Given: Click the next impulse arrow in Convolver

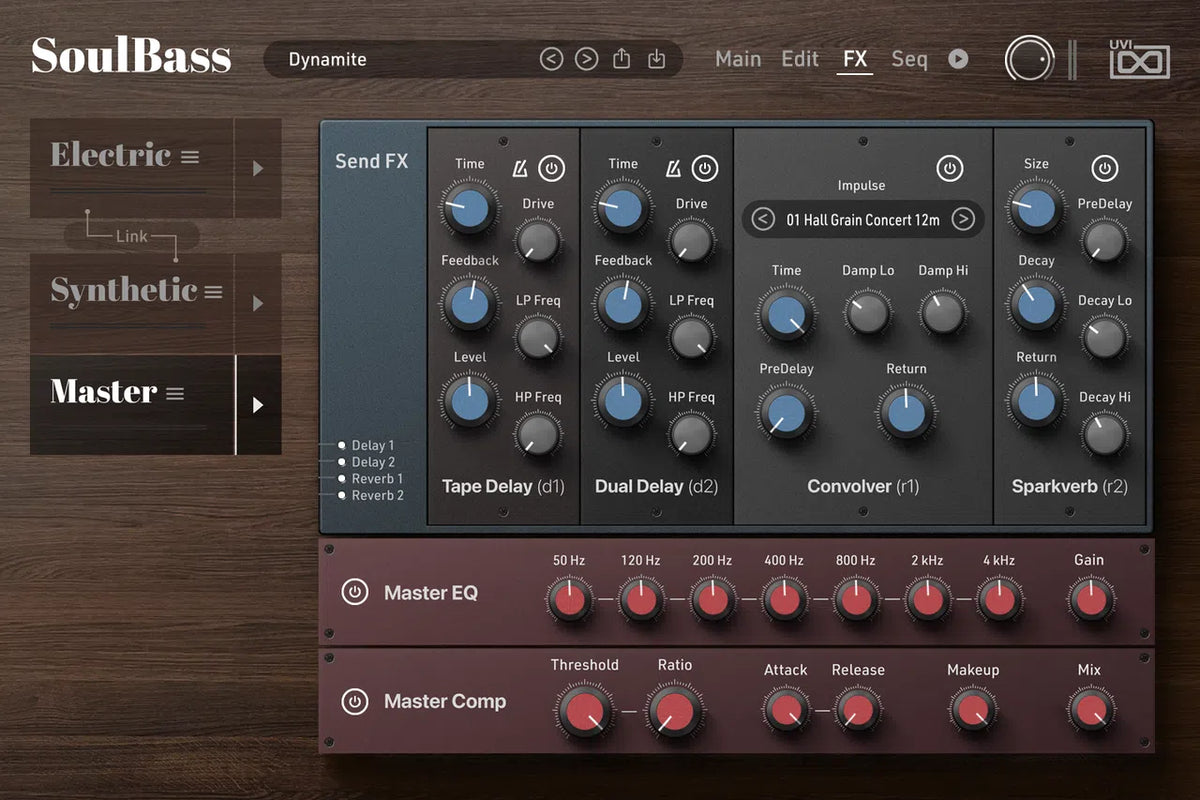Looking at the screenshot, I should click(963, 219).
